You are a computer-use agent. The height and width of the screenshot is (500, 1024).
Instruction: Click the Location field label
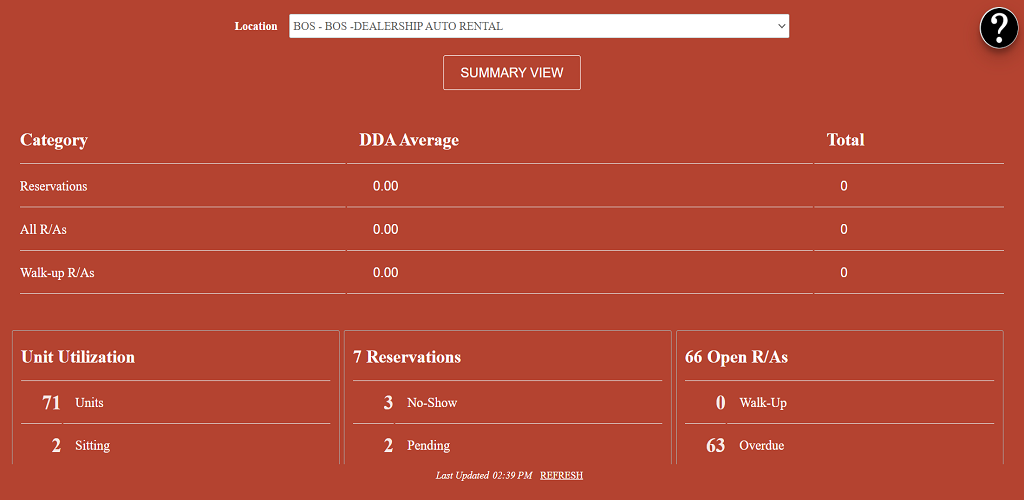click(x=256, y=26)
